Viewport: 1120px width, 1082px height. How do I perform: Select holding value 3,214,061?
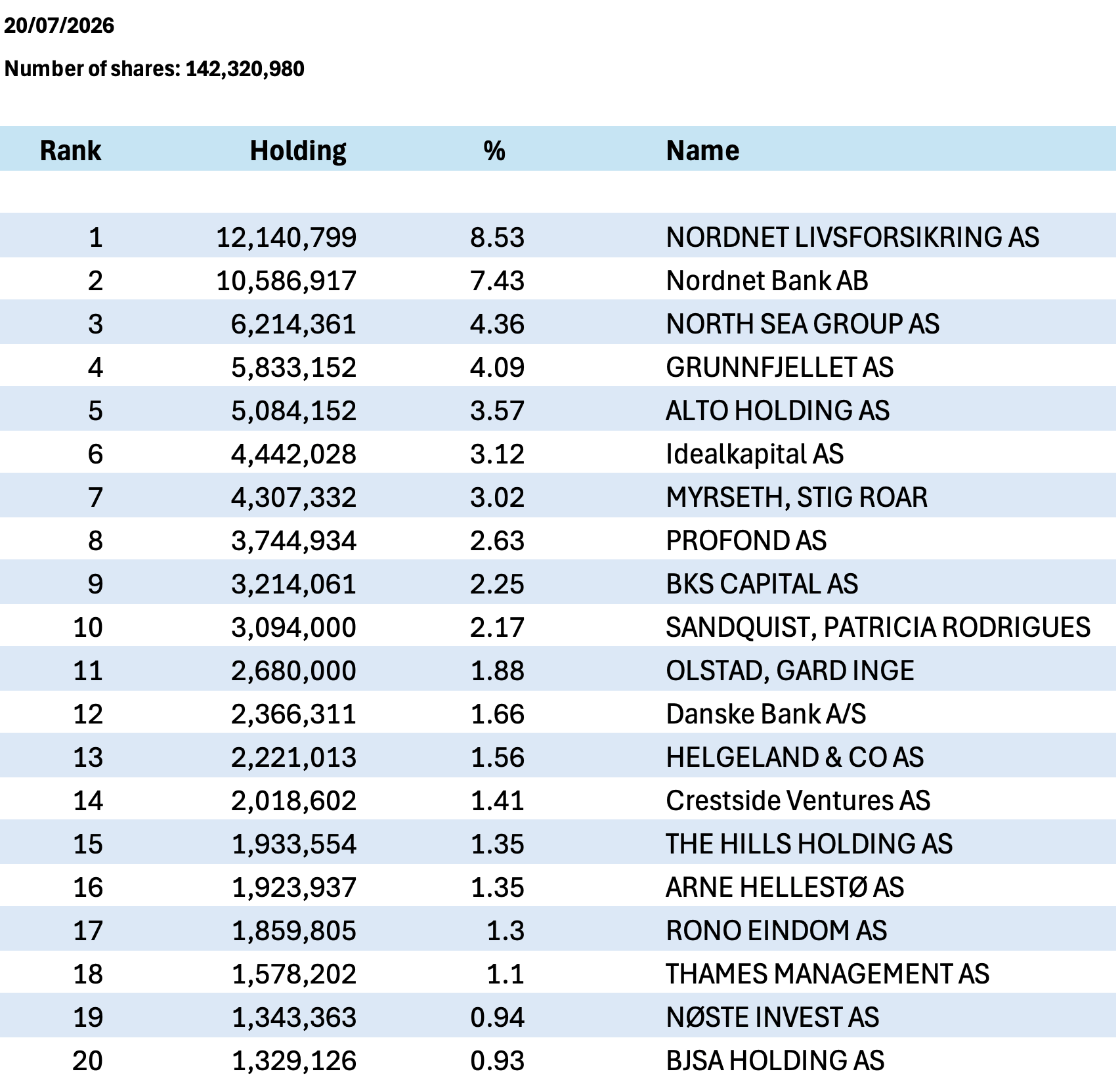point(293,584)
